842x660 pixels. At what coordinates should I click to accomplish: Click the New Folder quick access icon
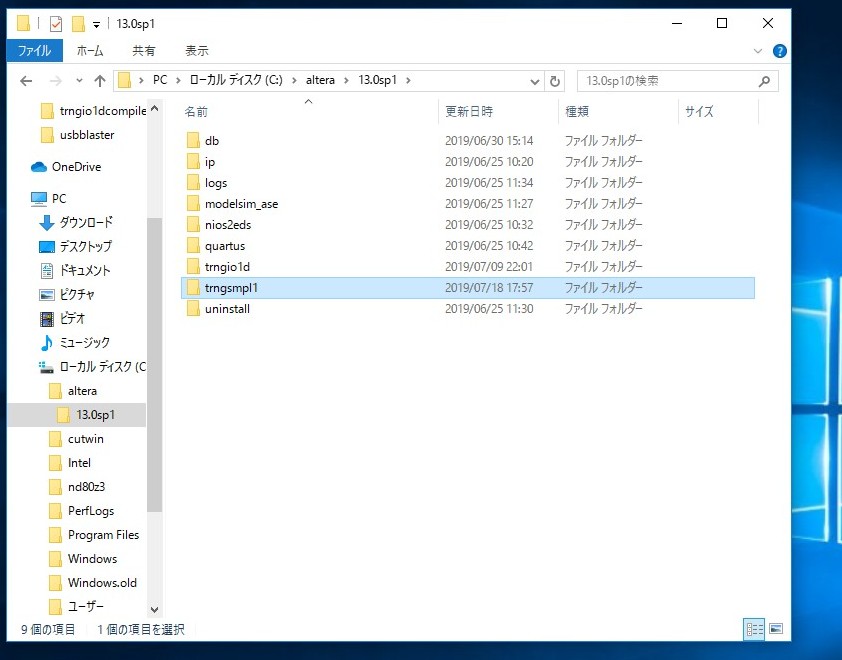point(78,24)
